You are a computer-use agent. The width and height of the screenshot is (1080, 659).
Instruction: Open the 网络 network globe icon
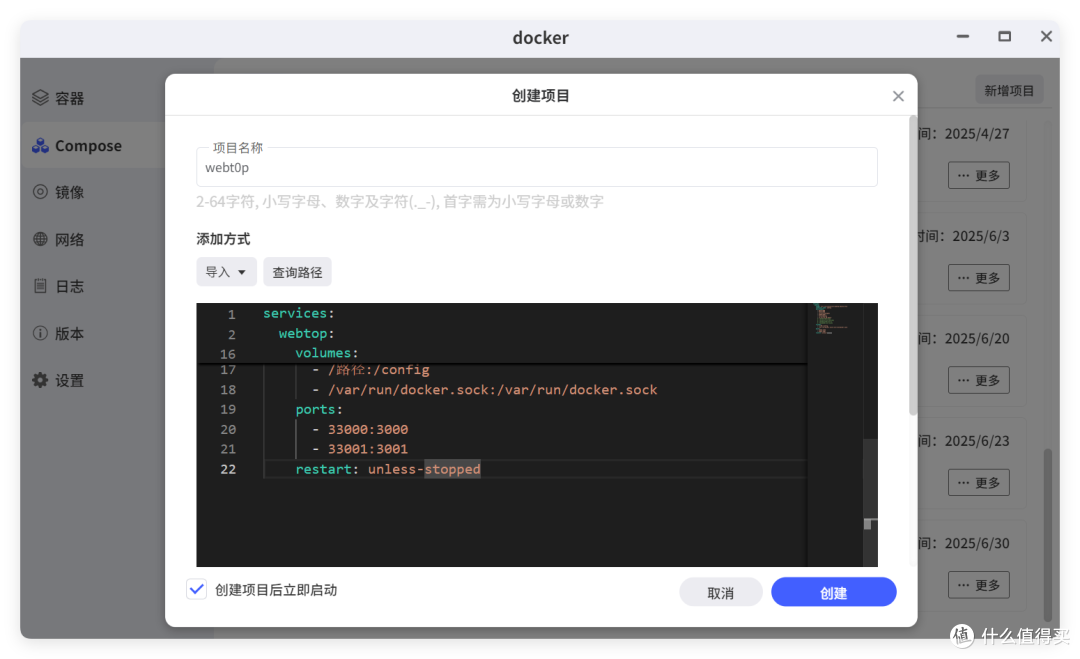[x=40, y=239]
